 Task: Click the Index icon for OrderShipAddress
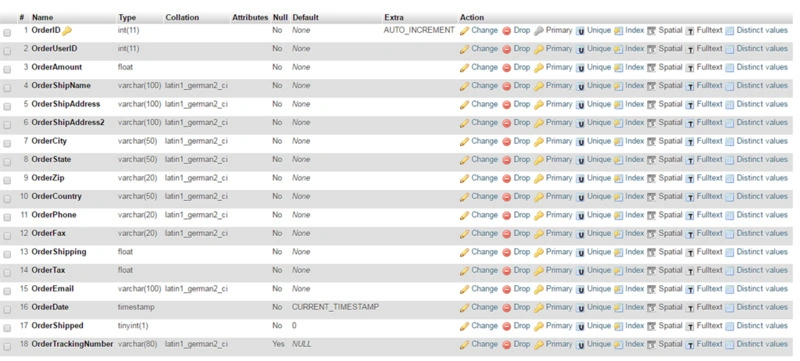coord(618,105)
